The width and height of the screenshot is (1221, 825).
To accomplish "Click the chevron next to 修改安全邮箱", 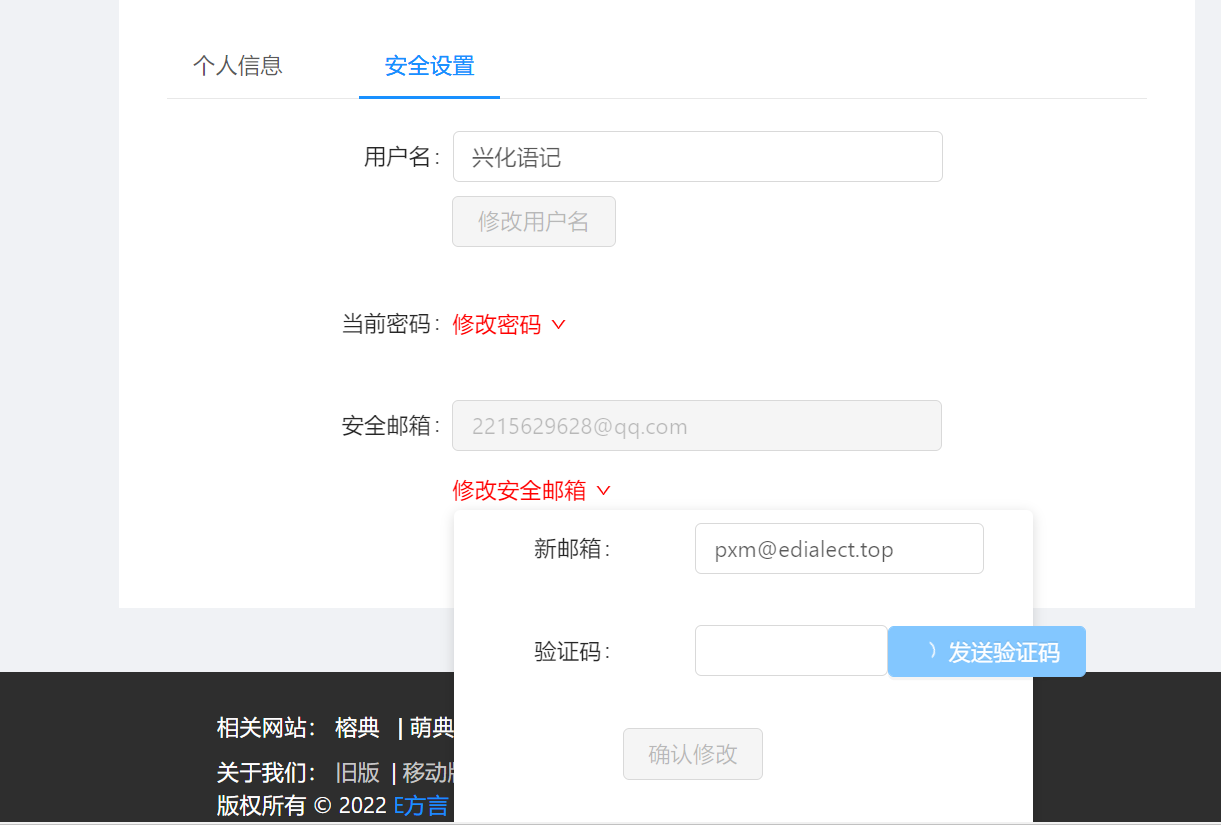I will pos(603,490).
